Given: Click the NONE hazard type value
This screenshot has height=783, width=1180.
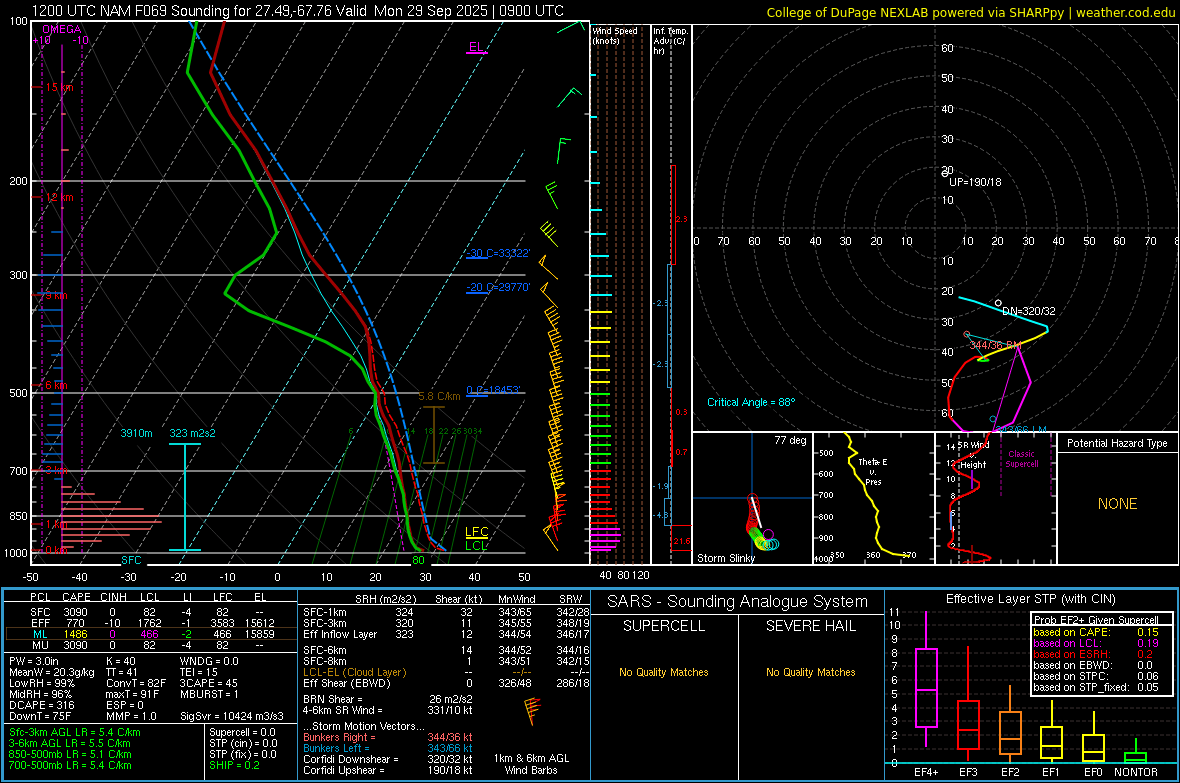Looking at the screenshot, I should pyautogui.click(x=1117, y=504).
